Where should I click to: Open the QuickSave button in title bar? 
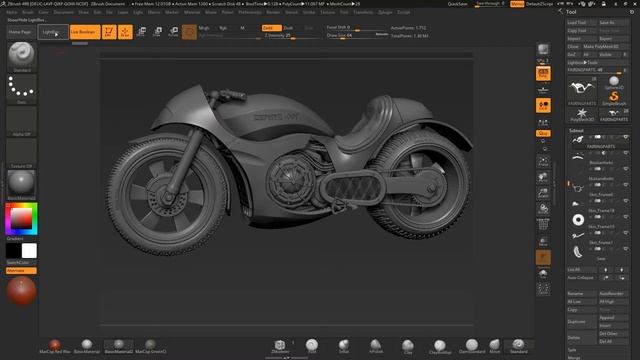(x=458, y=4)
